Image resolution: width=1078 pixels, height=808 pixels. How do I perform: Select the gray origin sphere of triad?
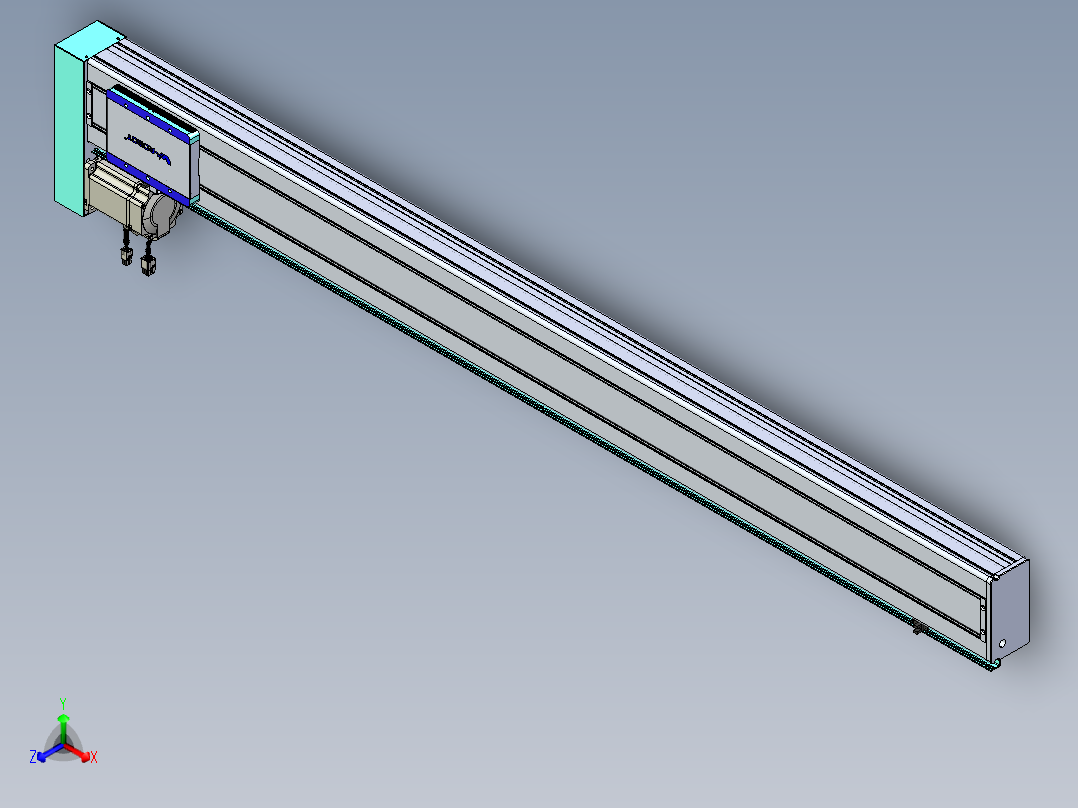click(63, 744)
